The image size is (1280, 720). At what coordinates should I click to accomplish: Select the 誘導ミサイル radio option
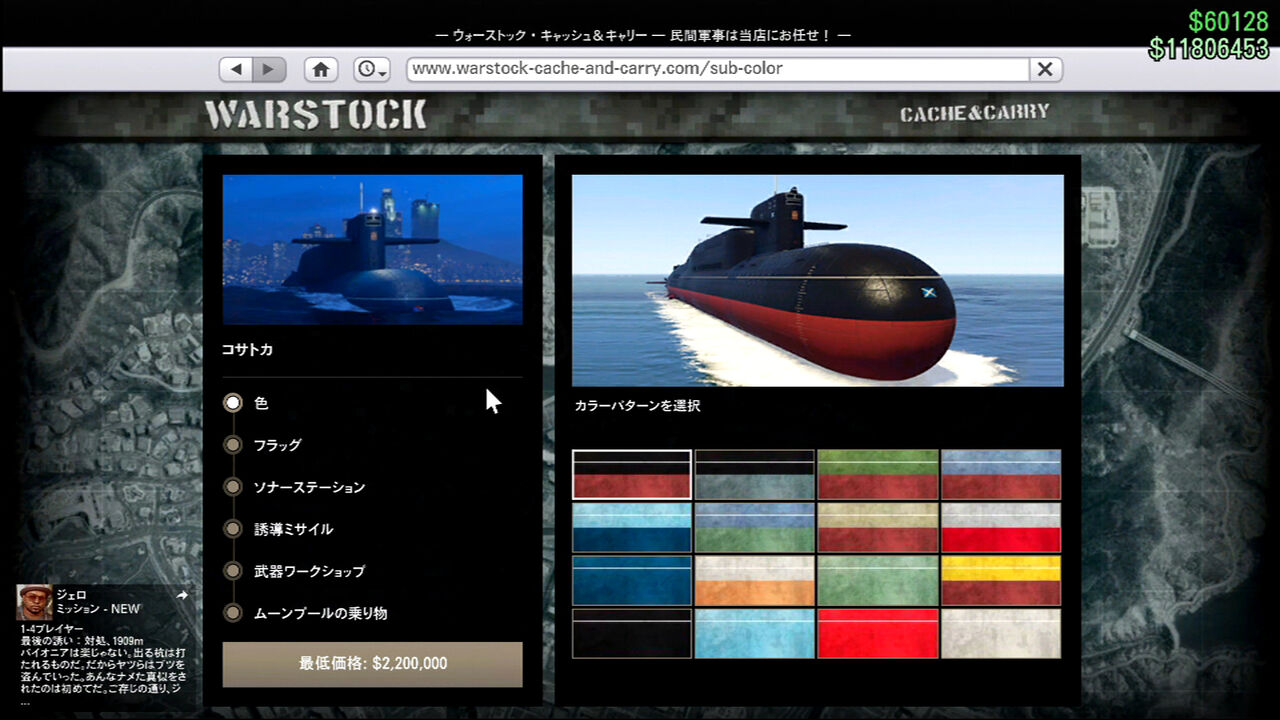(x=233, y=529)
